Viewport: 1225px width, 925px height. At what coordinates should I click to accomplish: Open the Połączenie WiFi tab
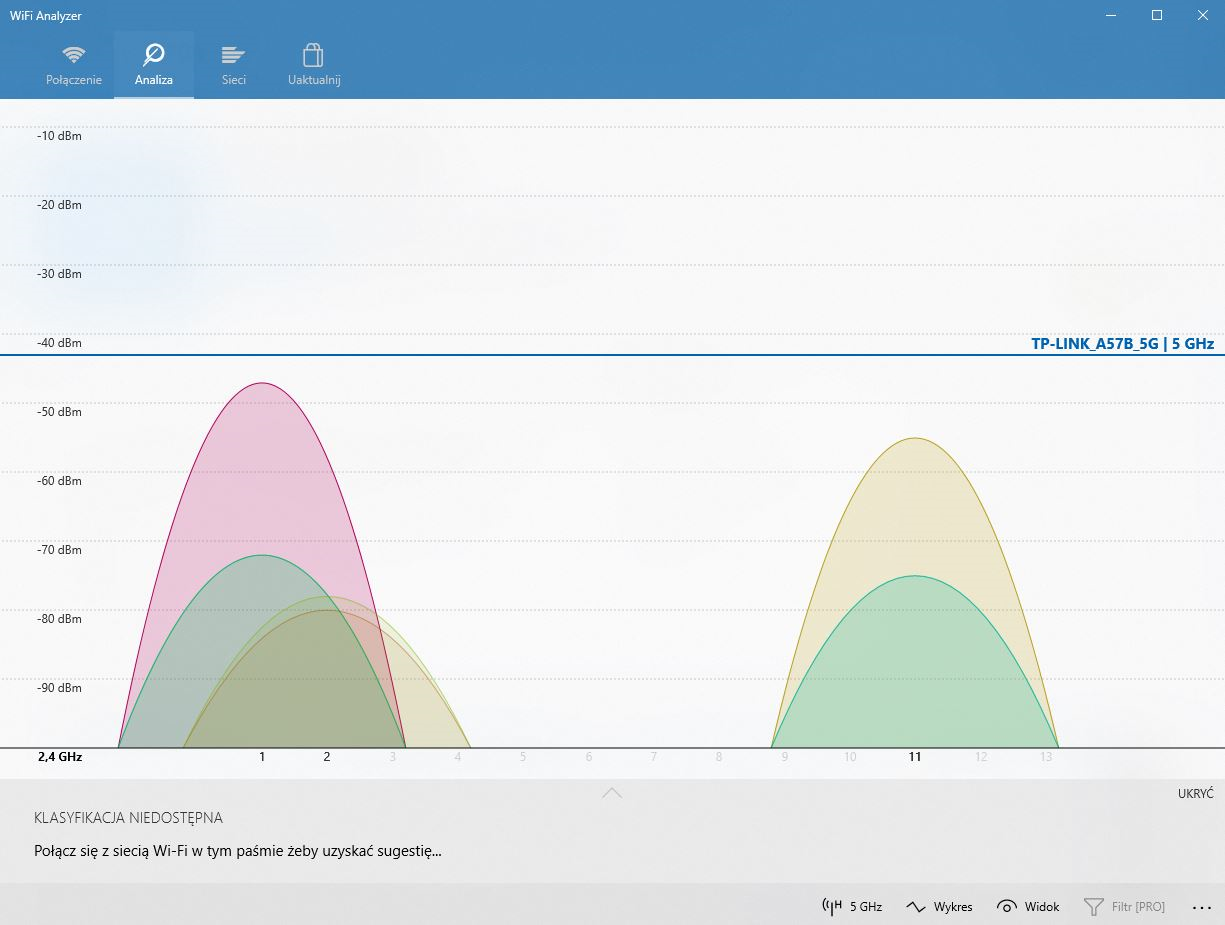point(73,55)
